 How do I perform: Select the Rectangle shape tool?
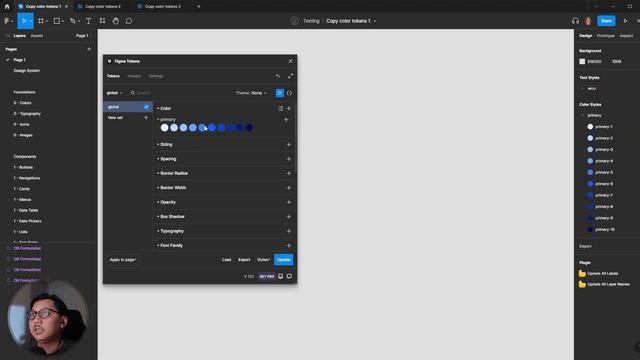[57, 21]
